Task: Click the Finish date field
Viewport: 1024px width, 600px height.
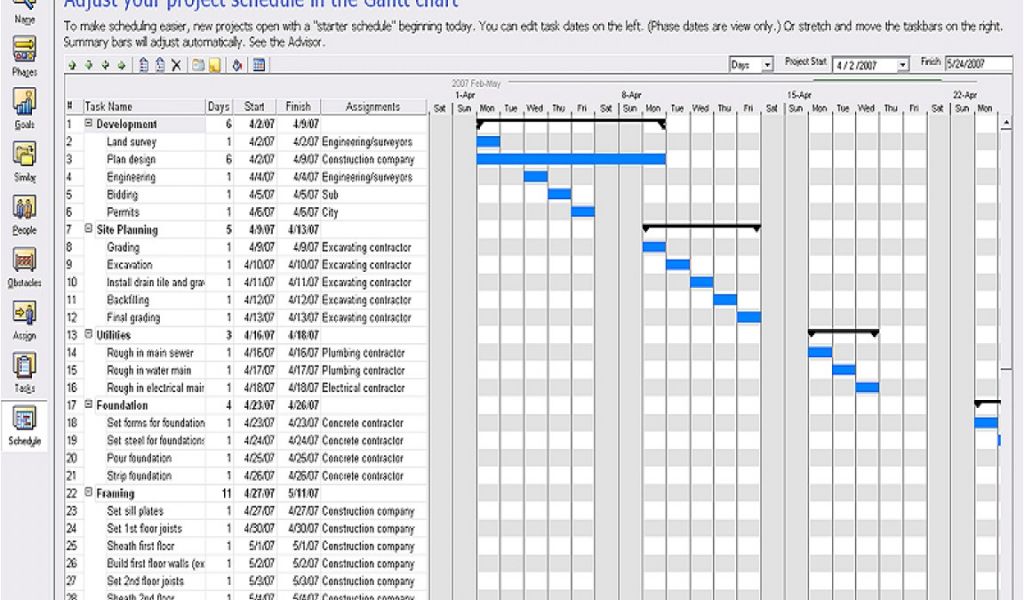Action: pyautogui.click(x=977, y=64)
